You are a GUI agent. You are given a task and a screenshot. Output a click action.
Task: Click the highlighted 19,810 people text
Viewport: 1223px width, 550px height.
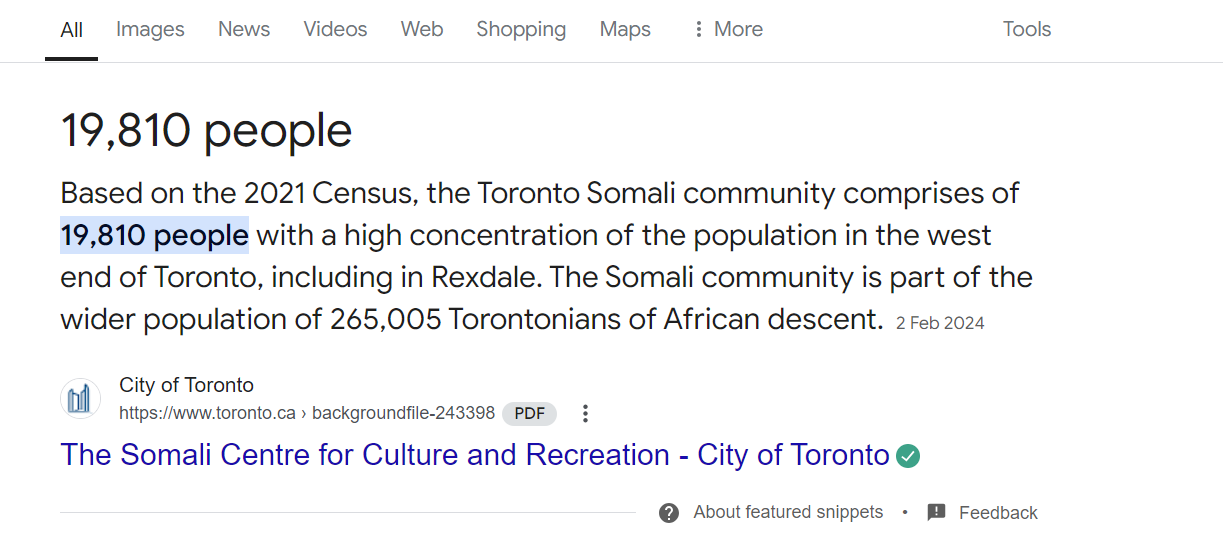click(x=154, y=236)
